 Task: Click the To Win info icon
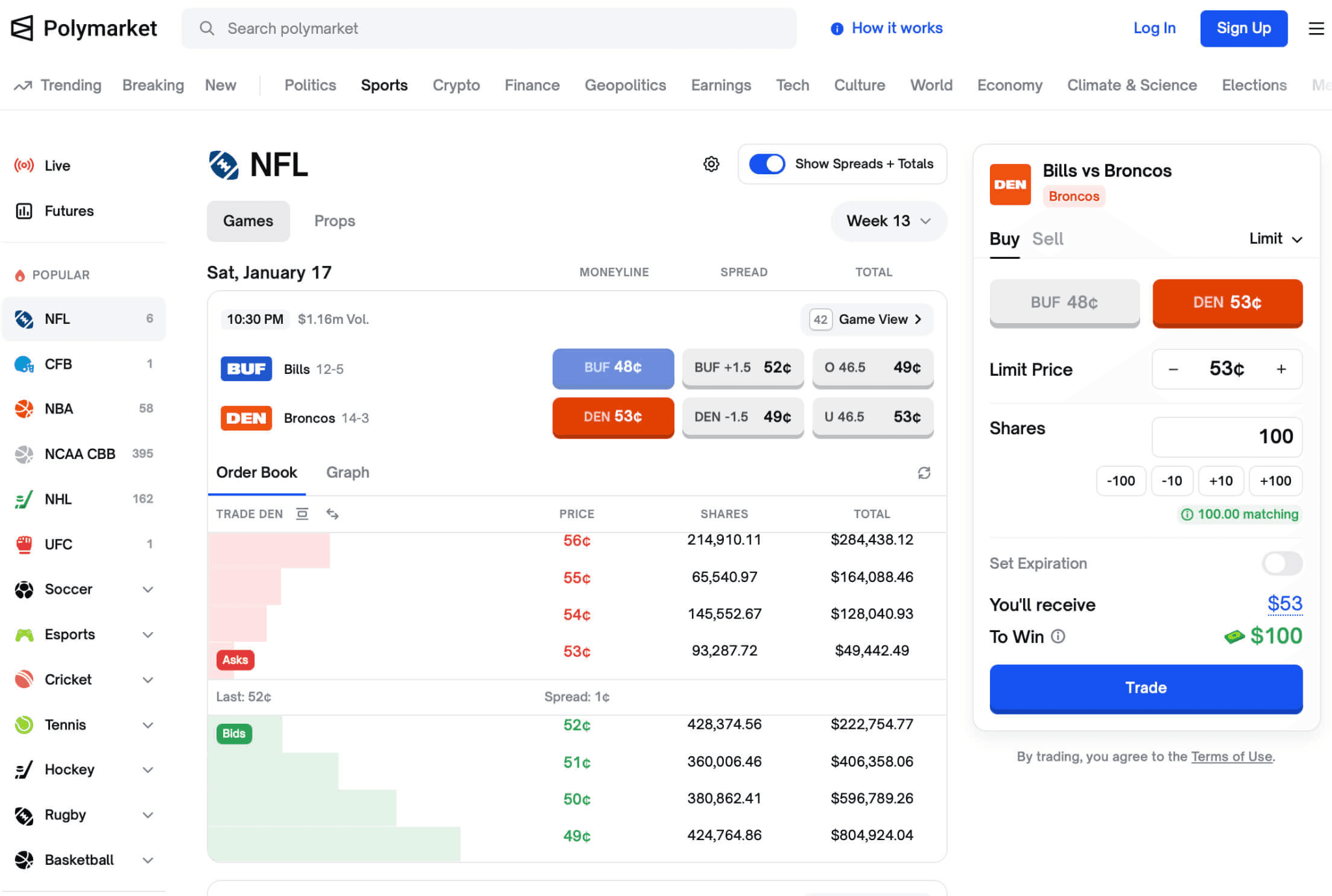coord(1058,636)
